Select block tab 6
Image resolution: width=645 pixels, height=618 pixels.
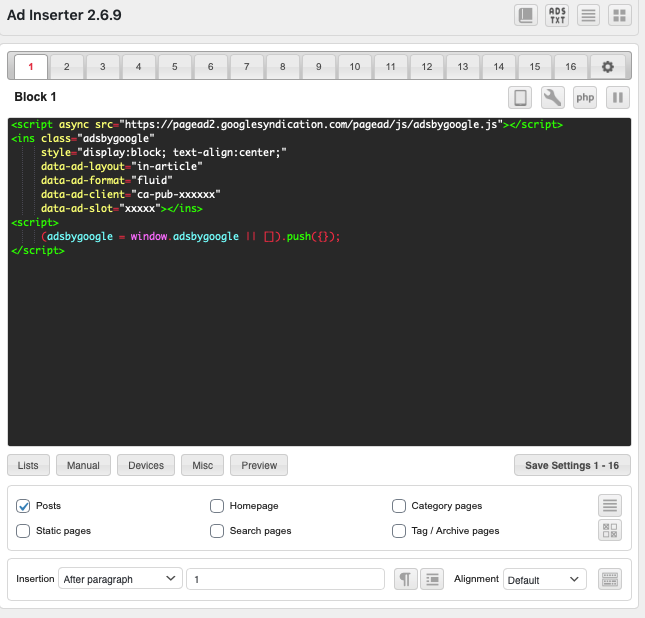(211, 67)
